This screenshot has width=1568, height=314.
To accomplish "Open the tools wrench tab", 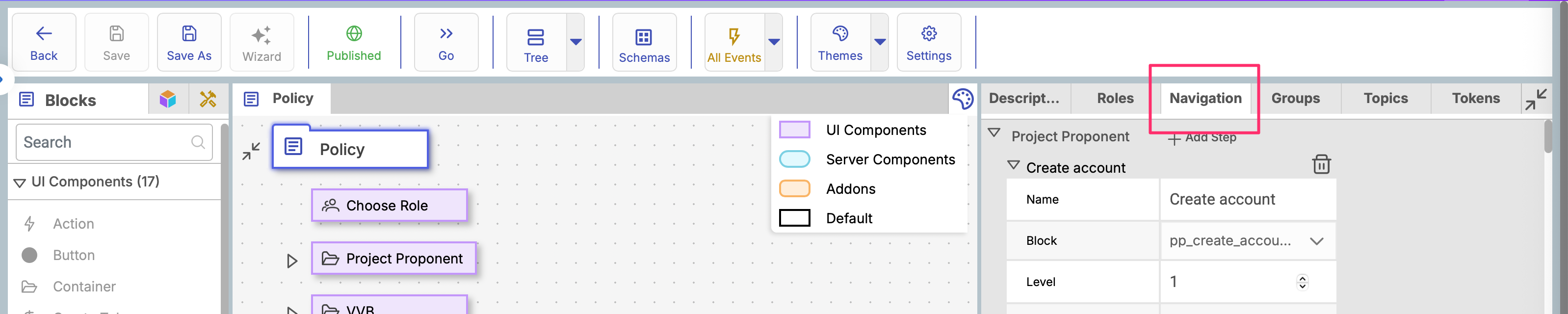I will click(208, 99).
